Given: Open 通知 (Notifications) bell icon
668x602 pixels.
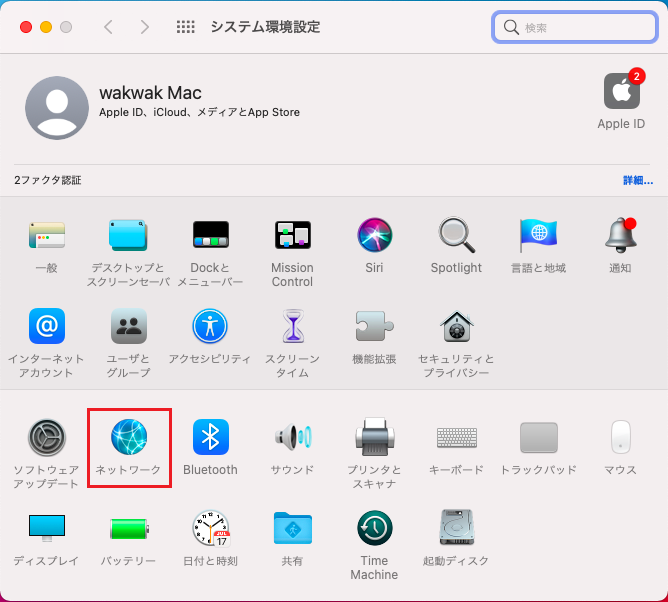Looking at the screenshot, I should pos(620,235).
